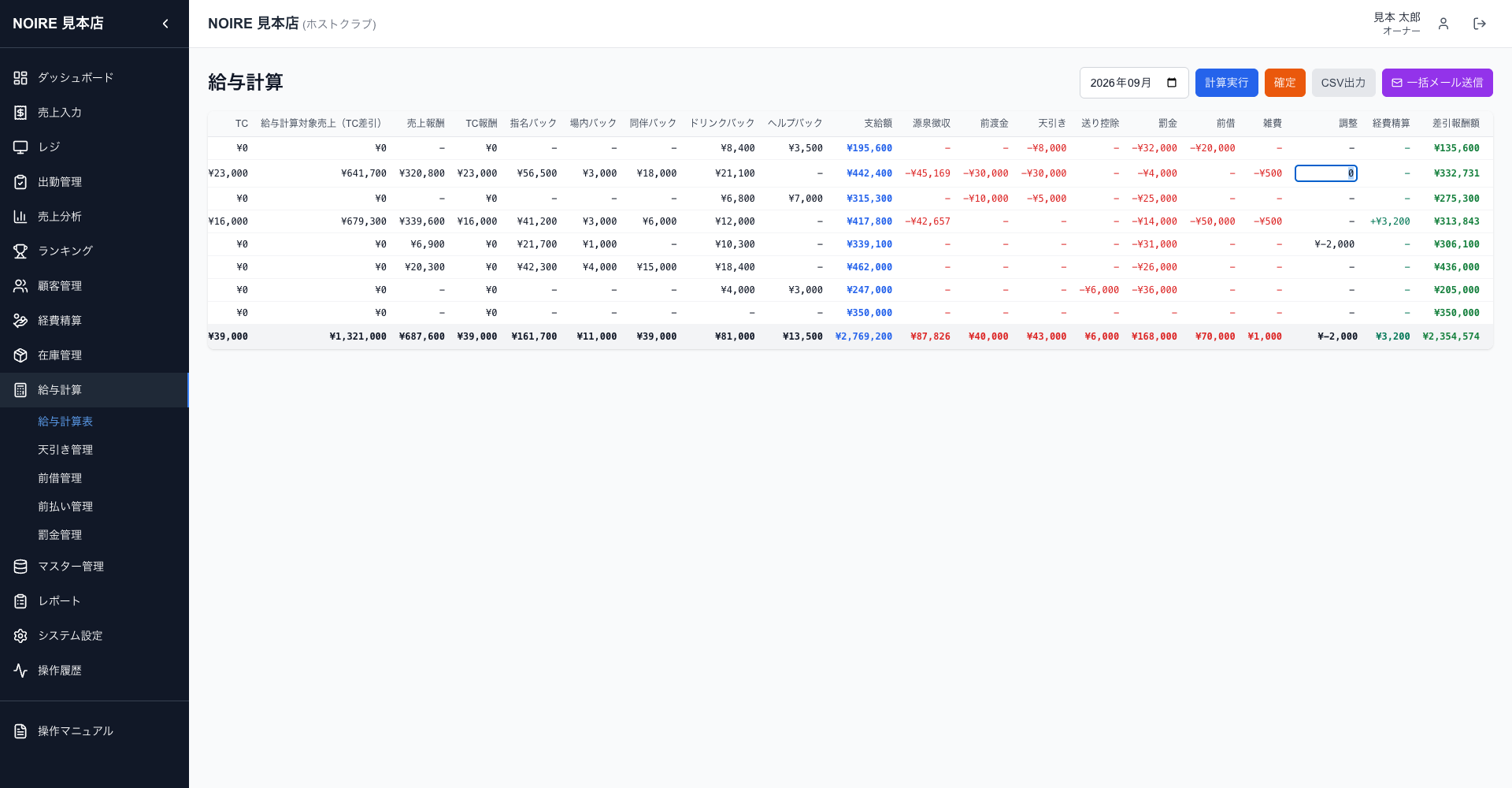Click the blue 計算実行 button
This screenshot has height=788, width=1512.
click(x=1226, y=83)
